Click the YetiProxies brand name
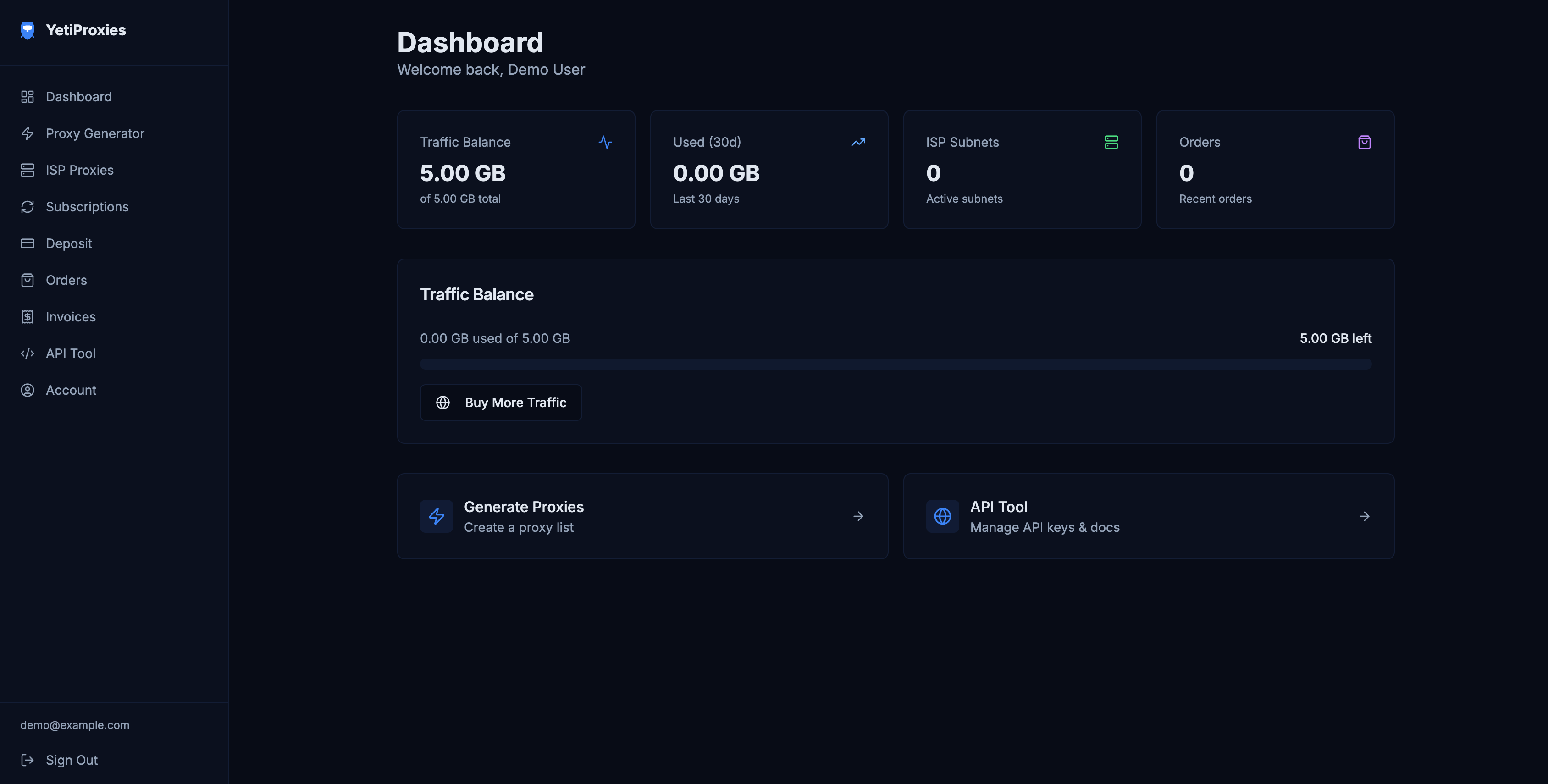The width and height of the screenshot is (1548, 784). (86, 30)
